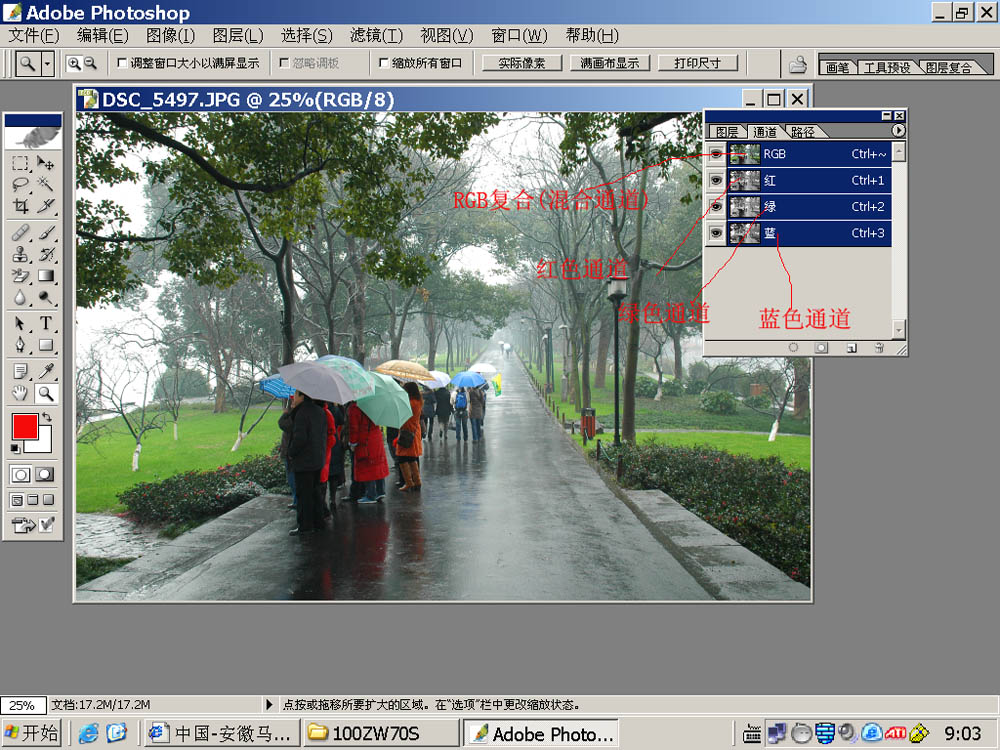Screen dimensions: 1000x750
Task: Pick the Lasso tool
Action: tap(20, 185)
